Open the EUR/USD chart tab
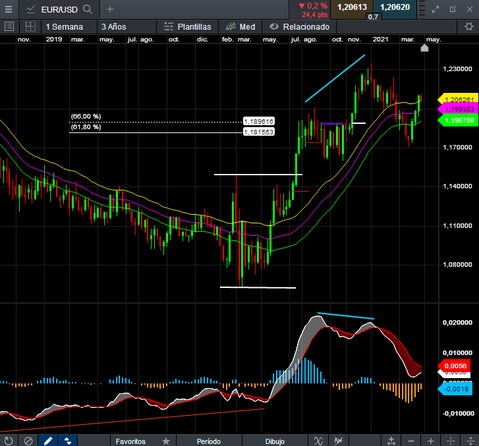Viewport: 479px width, 446px height. (59, 9)
